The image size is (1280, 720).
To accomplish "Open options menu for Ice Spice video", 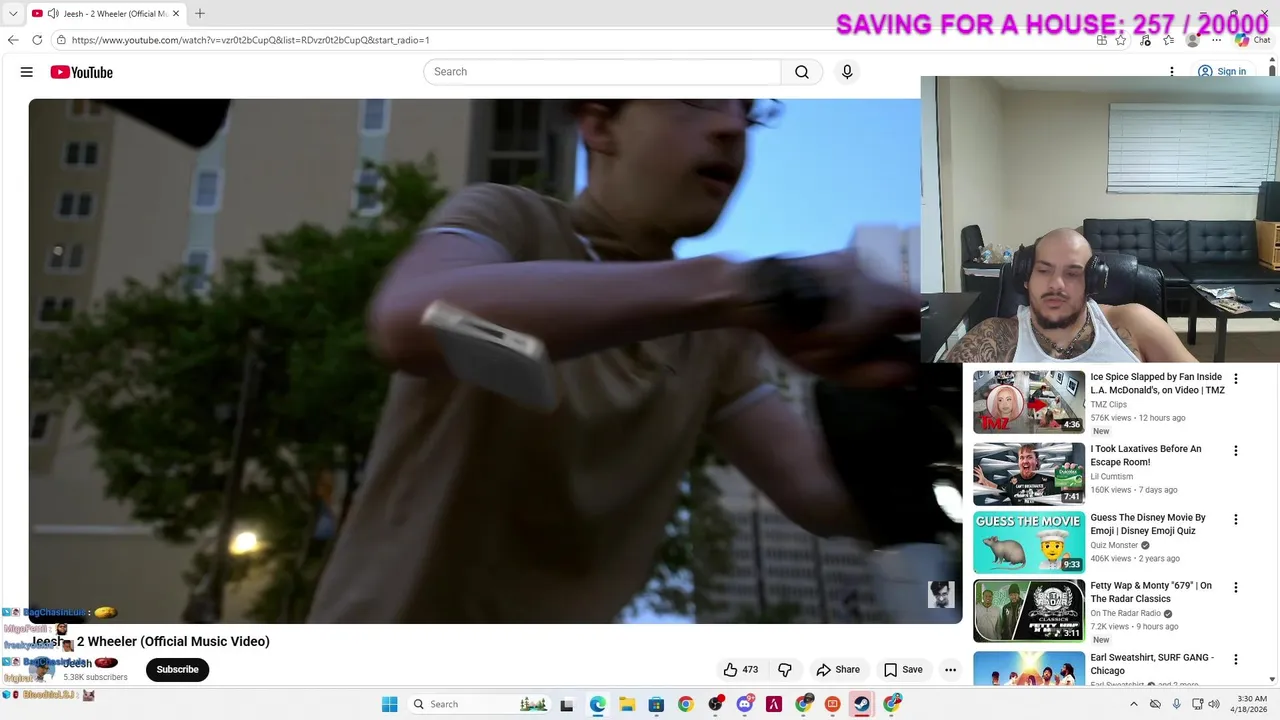I will [1236, 379].
